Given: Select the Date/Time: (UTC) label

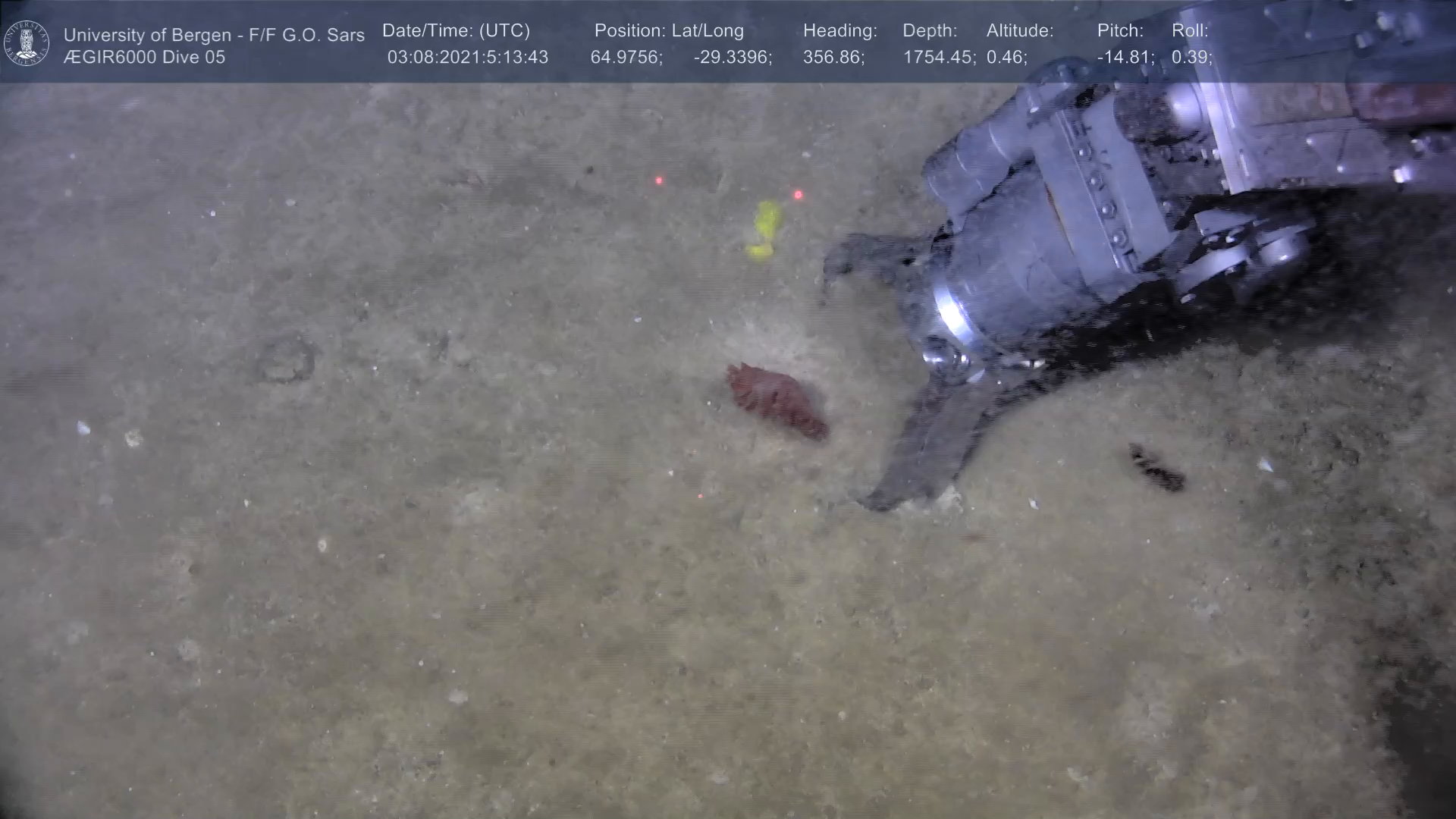Looking at the screenshot, I should [456, 31].
